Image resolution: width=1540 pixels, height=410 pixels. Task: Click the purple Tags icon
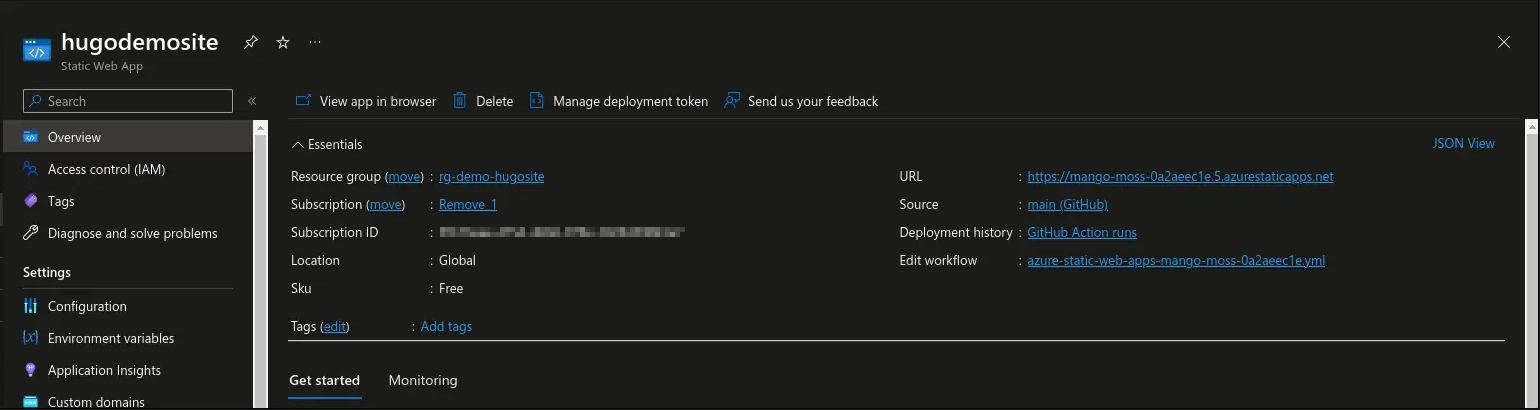click(30, 201)
